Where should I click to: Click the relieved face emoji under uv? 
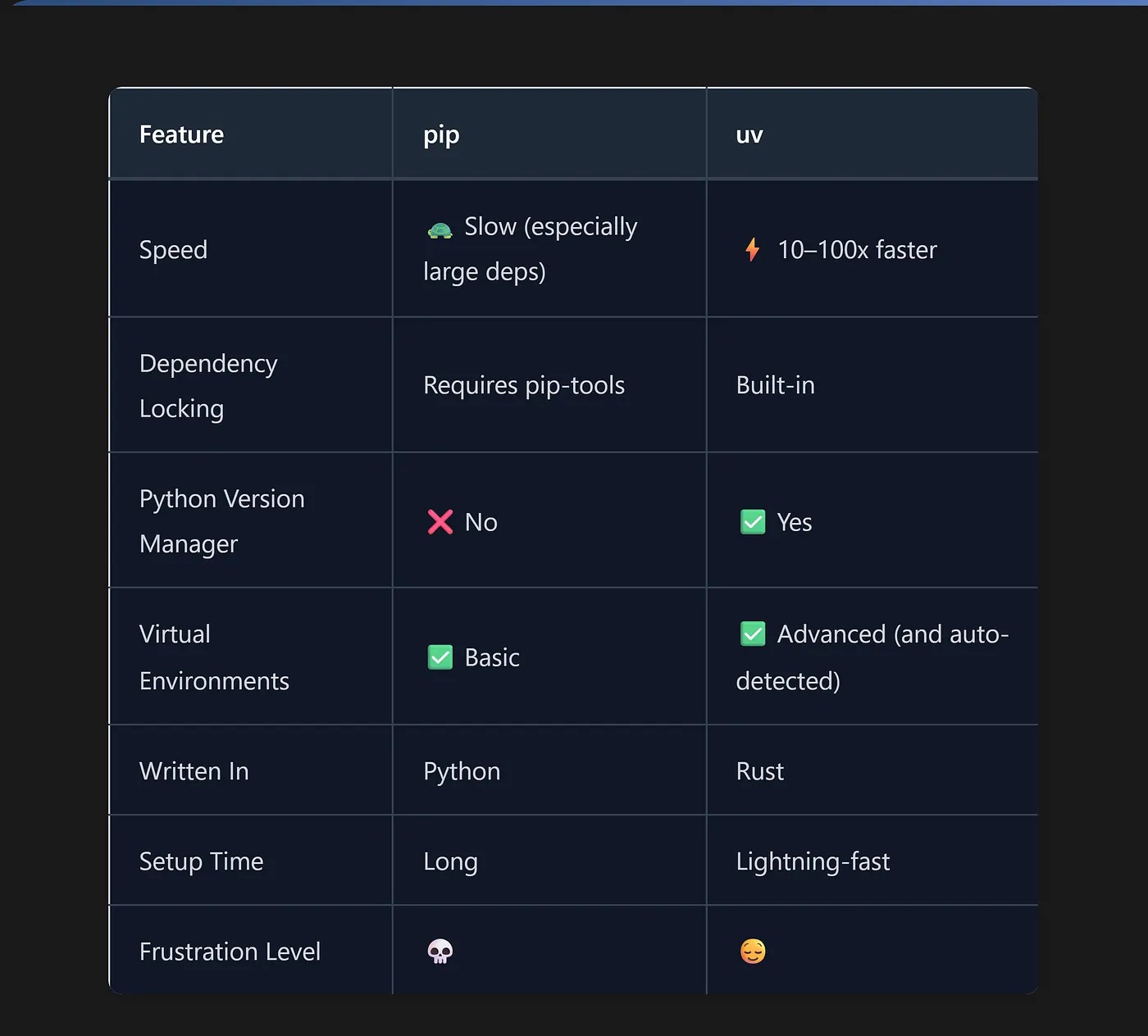(x=752, y=951)
